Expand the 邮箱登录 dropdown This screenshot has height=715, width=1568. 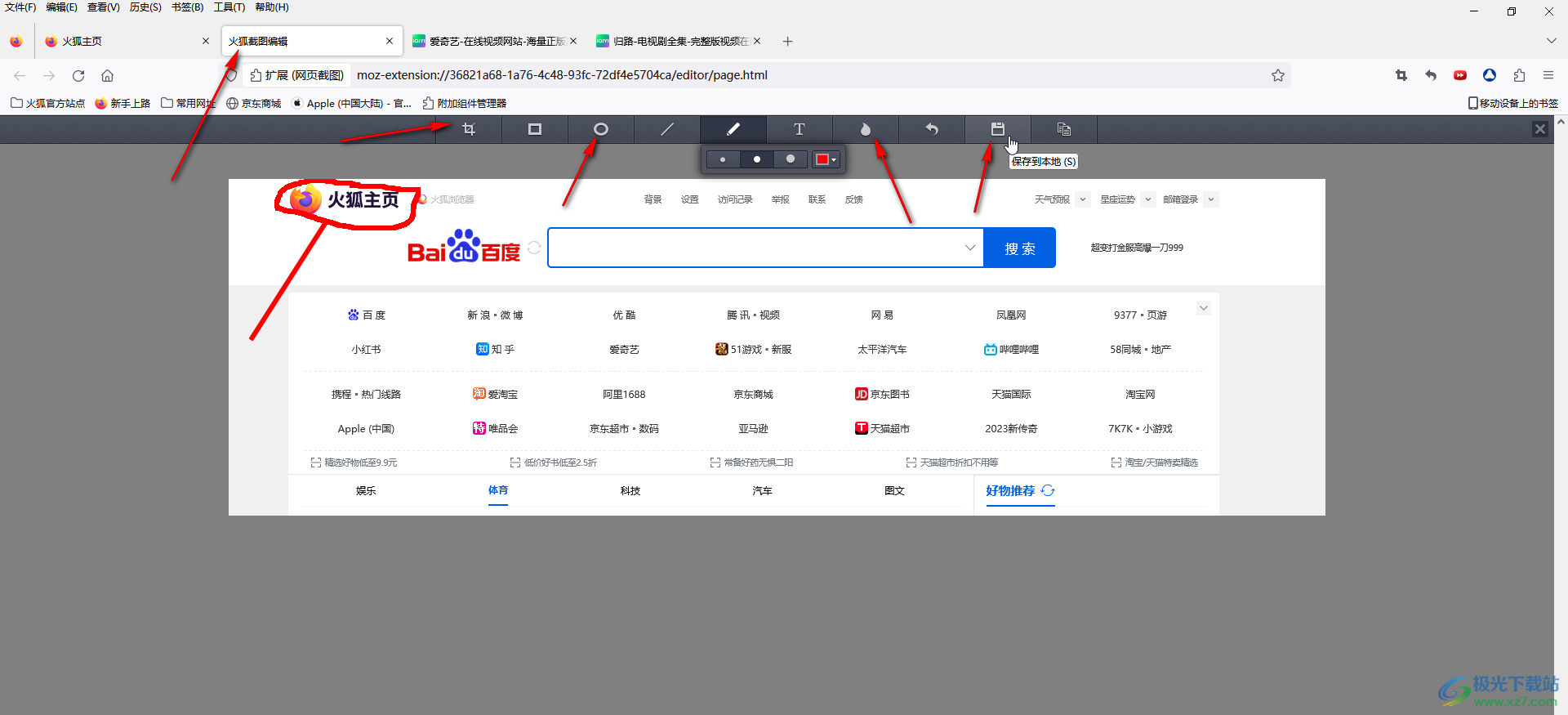pyautogui.click(x=1211, y=199)
